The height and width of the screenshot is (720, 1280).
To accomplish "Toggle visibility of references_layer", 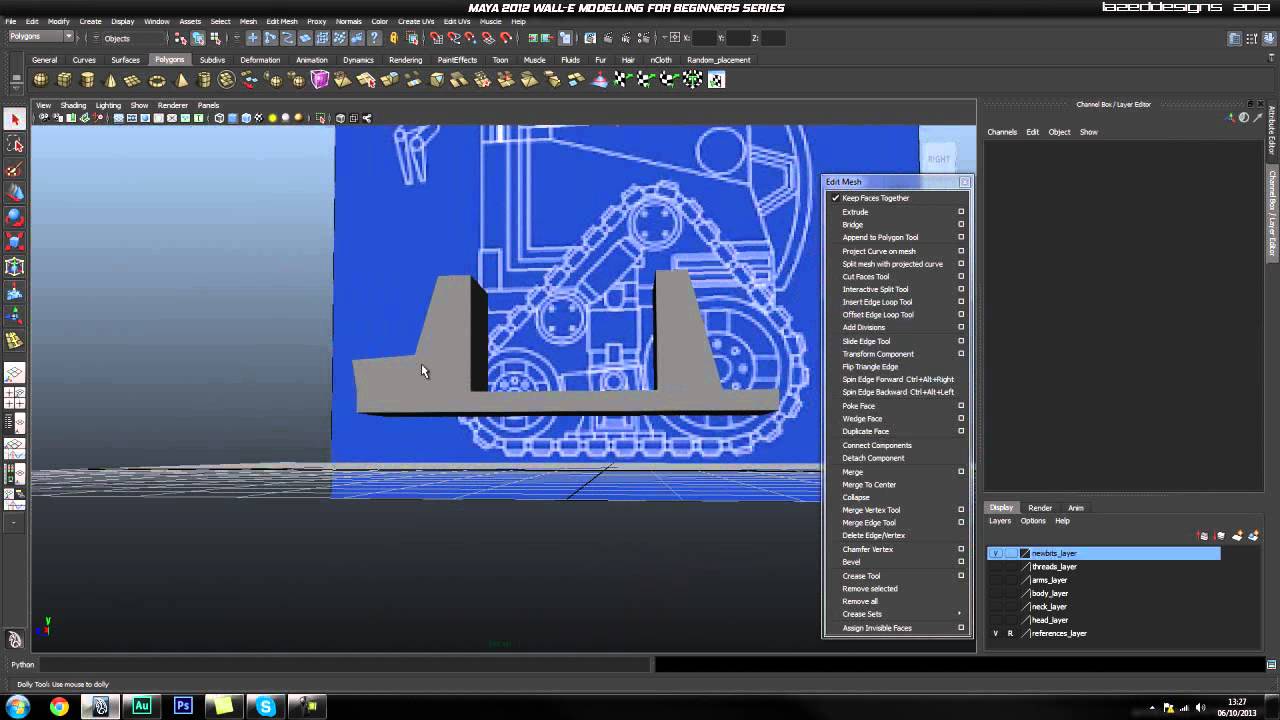I will pyautogui.click(x=995, y=634).
